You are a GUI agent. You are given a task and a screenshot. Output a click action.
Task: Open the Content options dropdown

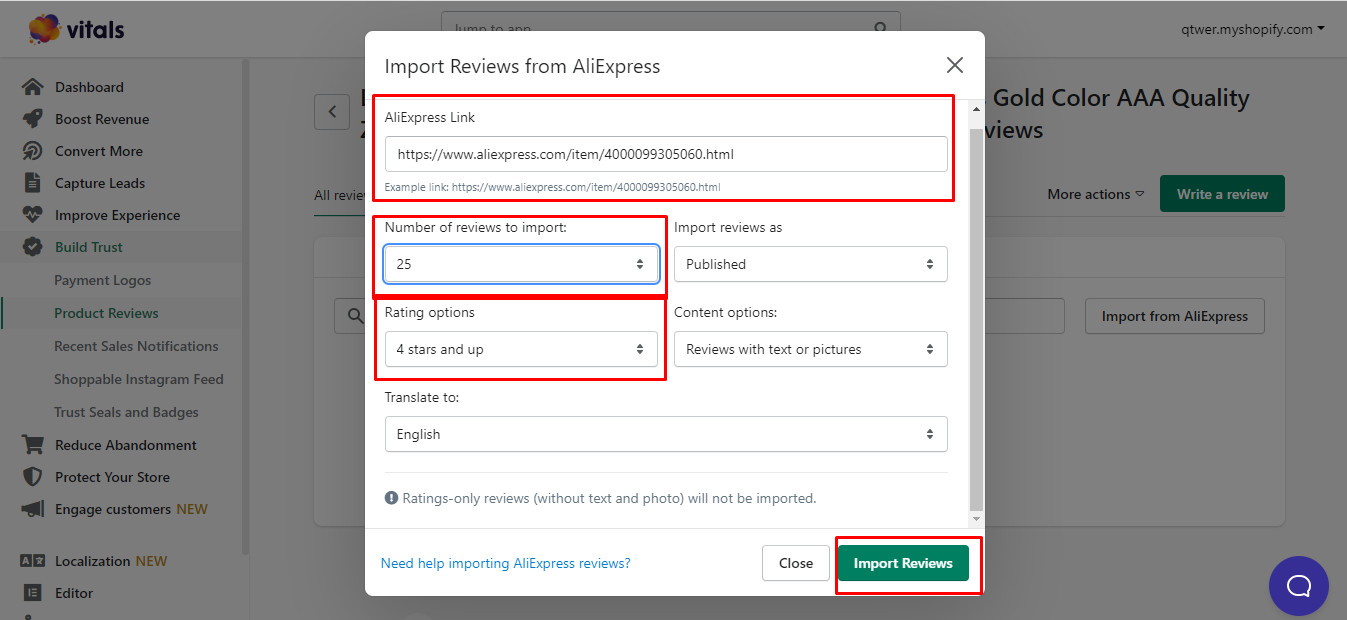pyautogui.click(x=810, y=349)
